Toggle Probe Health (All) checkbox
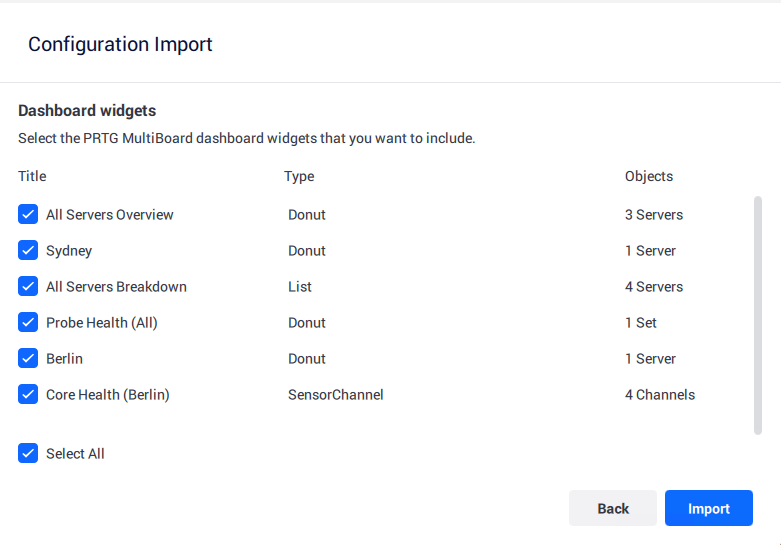The width and height of the screenshot is (781, 545). tap(28, 322)
